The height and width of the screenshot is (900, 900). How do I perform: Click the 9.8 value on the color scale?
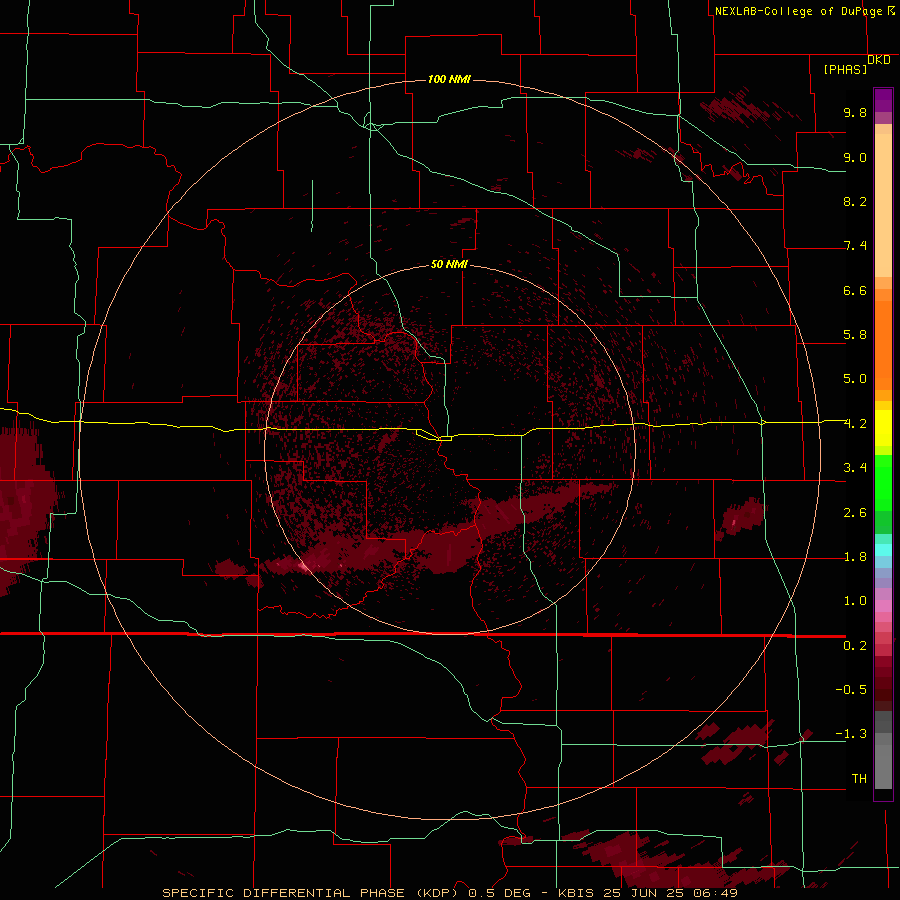tap(855, 112)
